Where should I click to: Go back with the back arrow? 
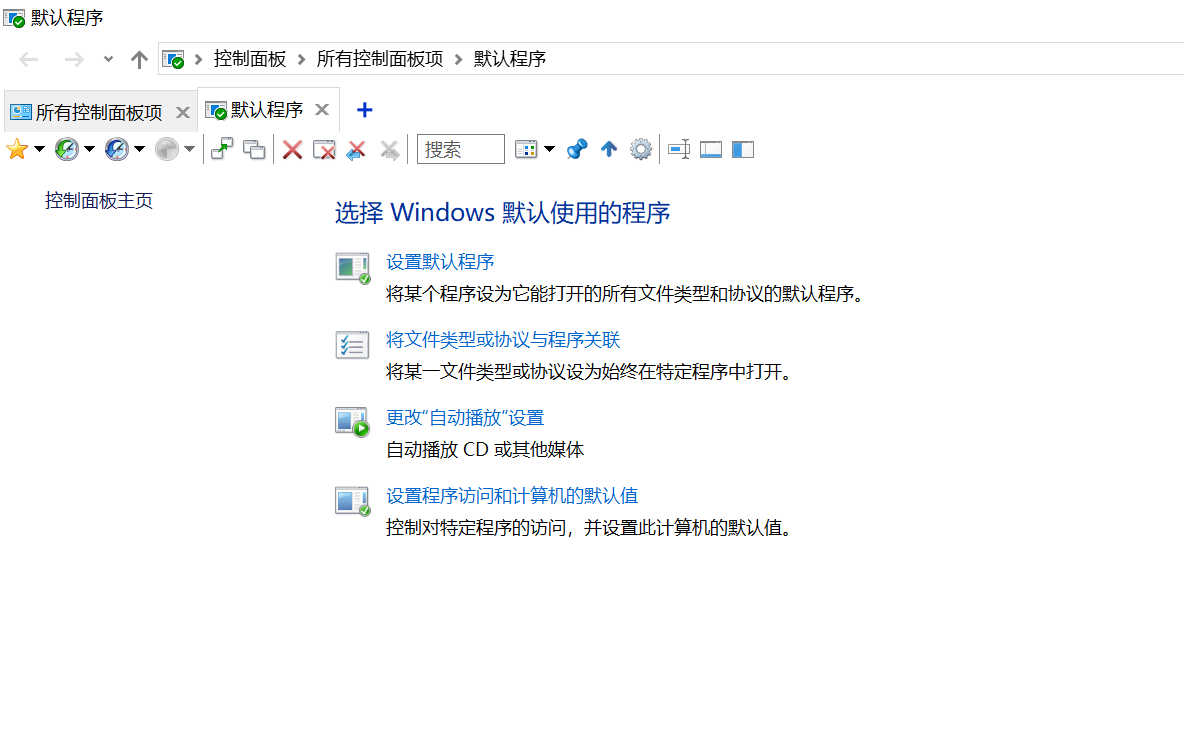tap(29, 59)
